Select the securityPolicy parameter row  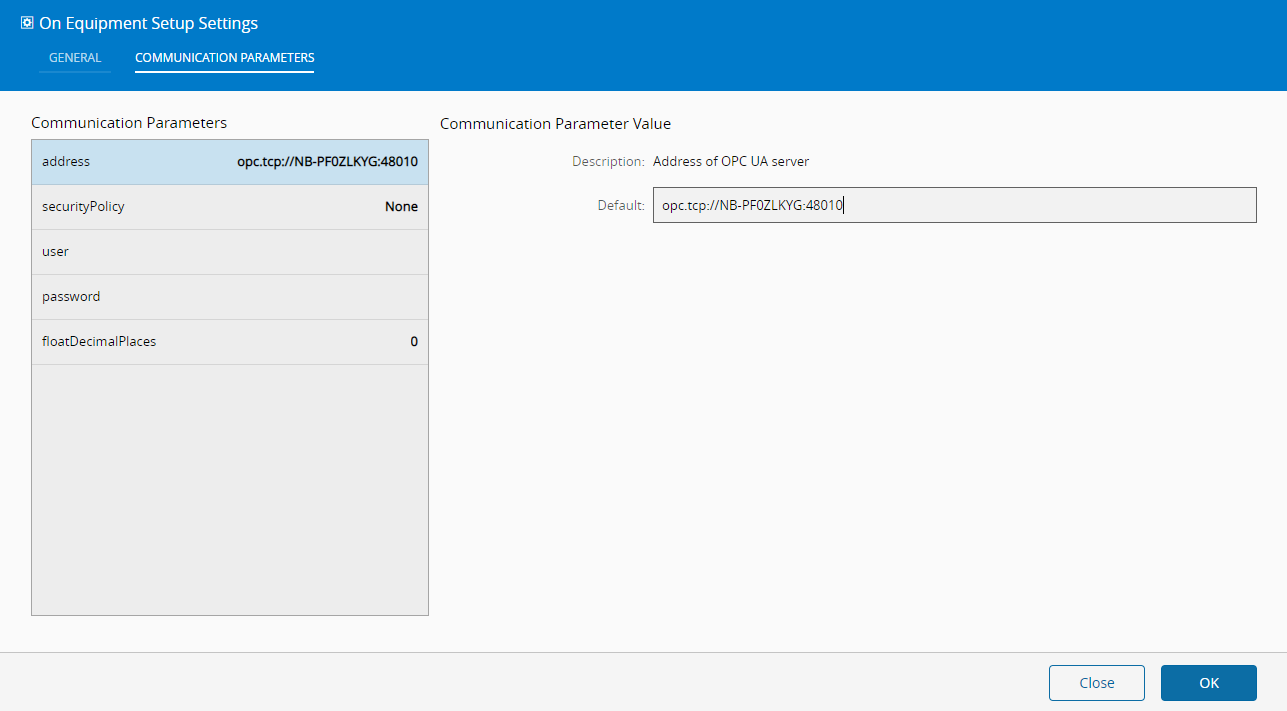point(230,207)
